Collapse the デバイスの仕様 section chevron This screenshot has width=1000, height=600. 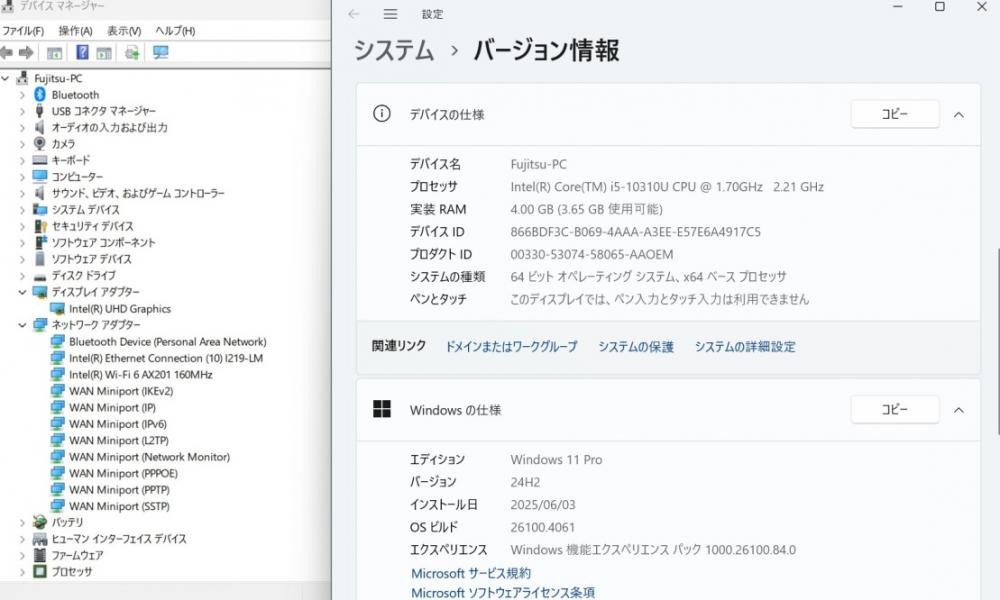click(x=959, y=115)
